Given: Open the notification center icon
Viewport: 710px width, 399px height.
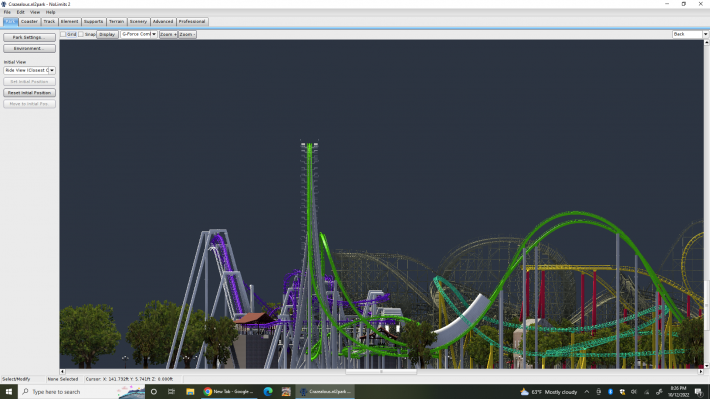Looking at the screenshot, I should pos(699,392).
